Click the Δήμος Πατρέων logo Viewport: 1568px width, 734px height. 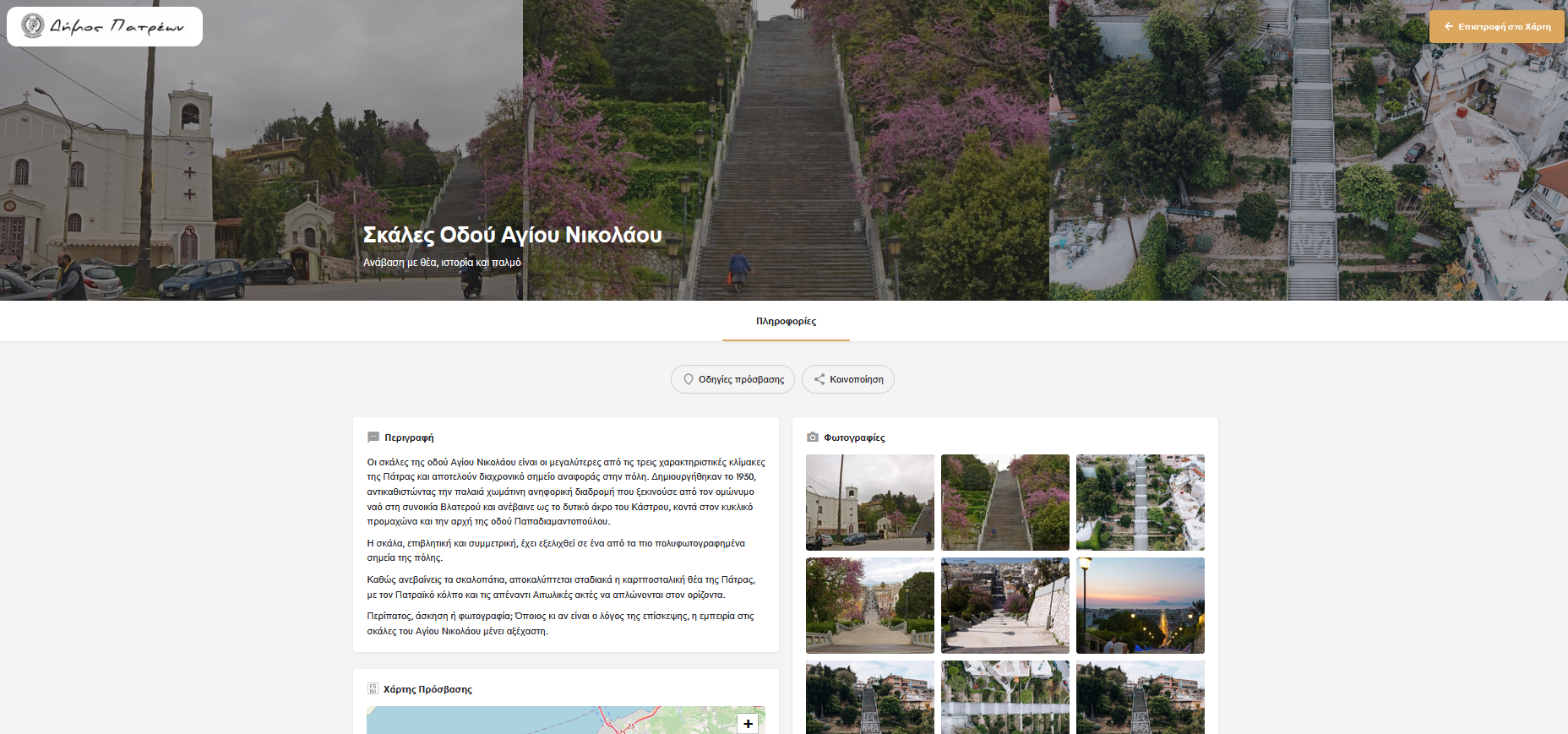pos(104,26)
